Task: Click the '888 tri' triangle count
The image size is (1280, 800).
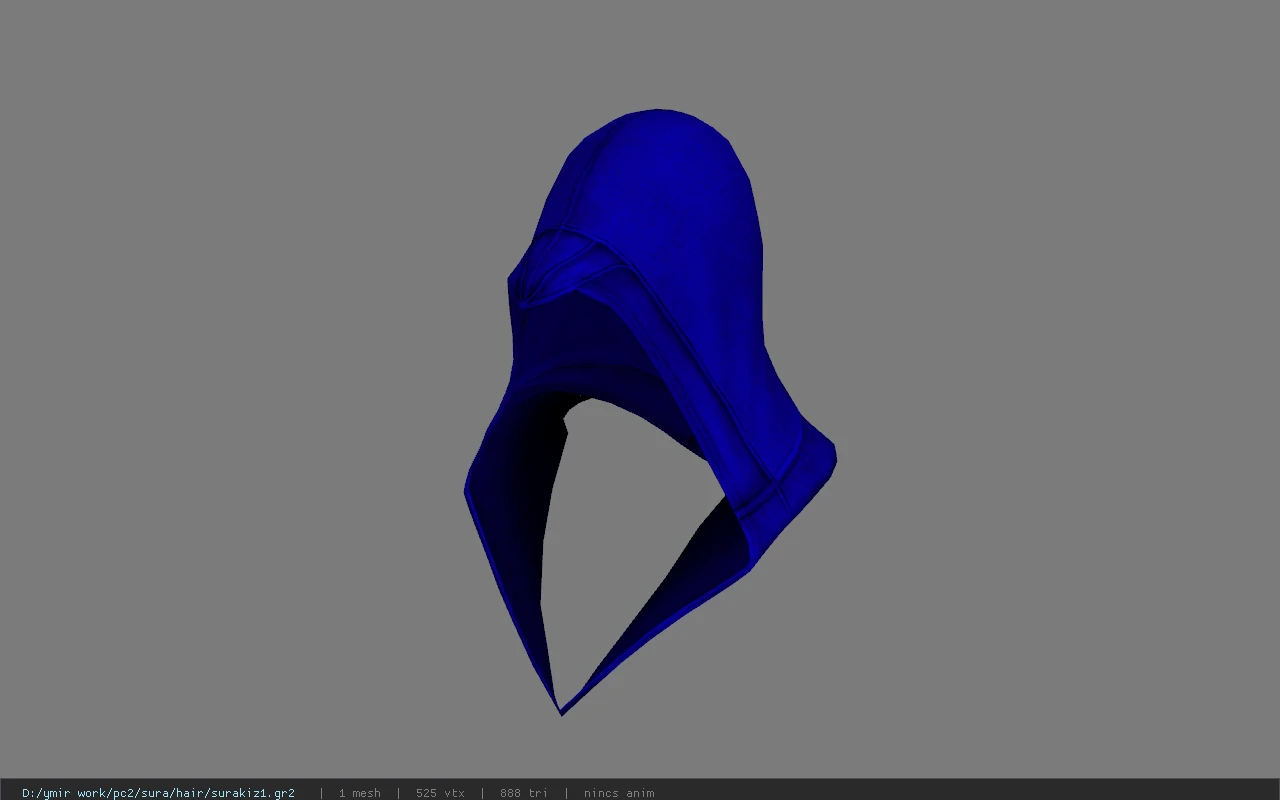Action: point(524,793)
